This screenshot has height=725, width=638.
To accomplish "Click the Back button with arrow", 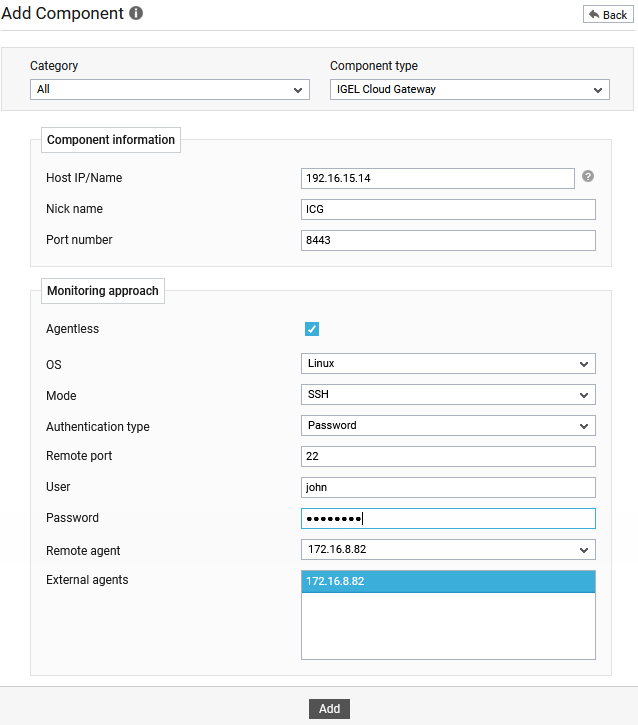I will [x=608, y=14].
